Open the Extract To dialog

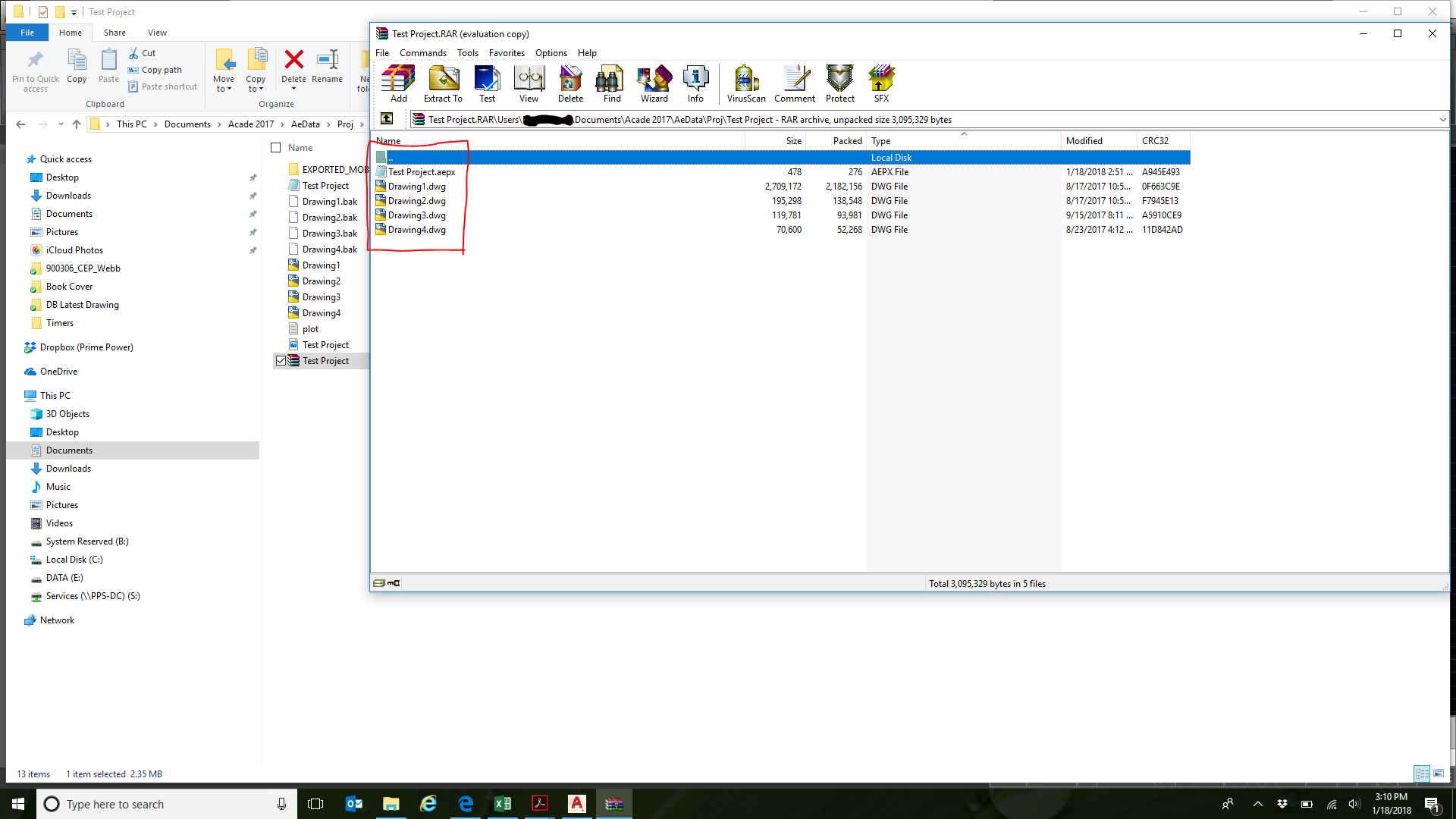point(443,83)
